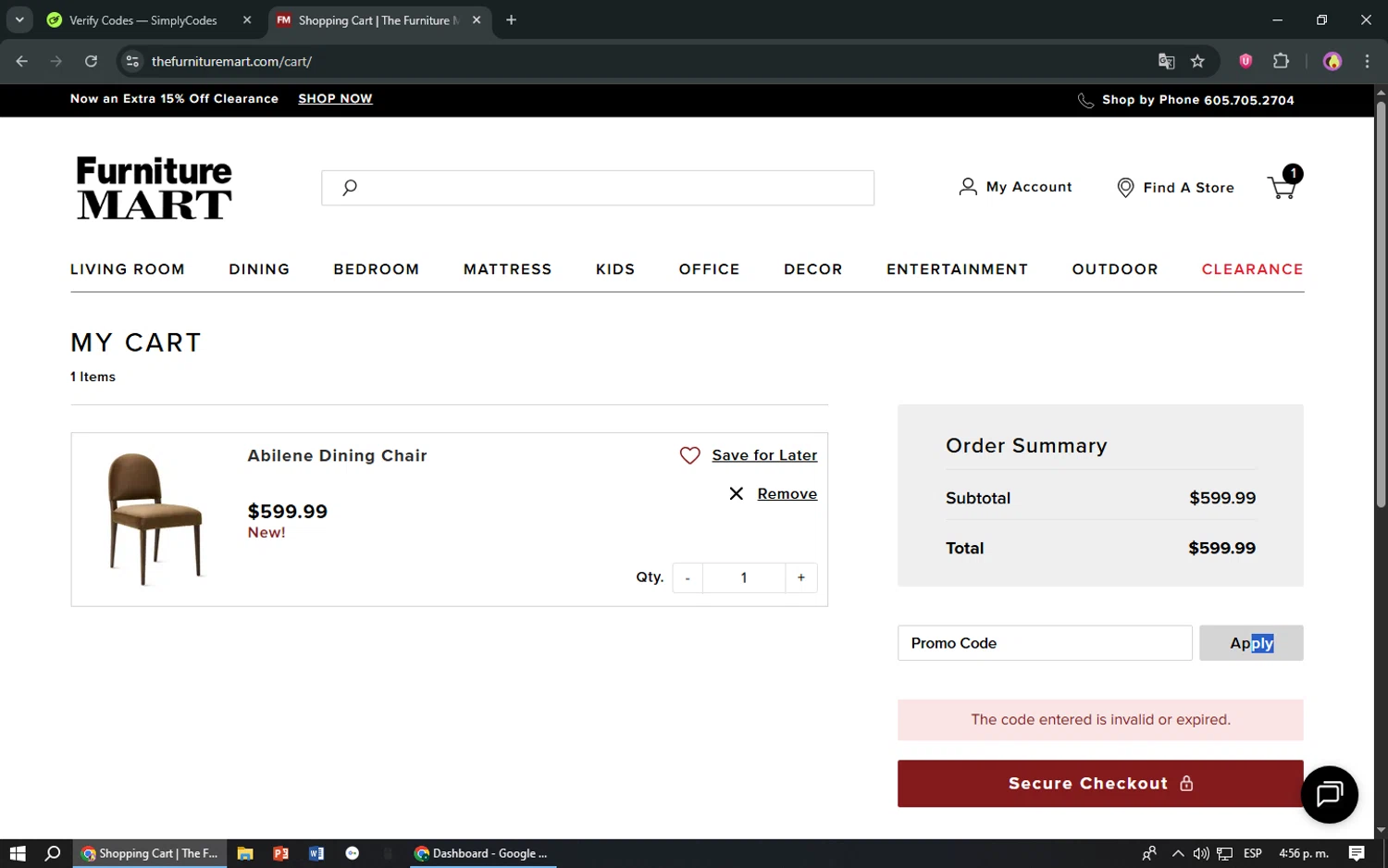This screenshot has width=1388, height=868.
Task: Open the Chrome profile avatar
Action: [x=1332, y=61]
